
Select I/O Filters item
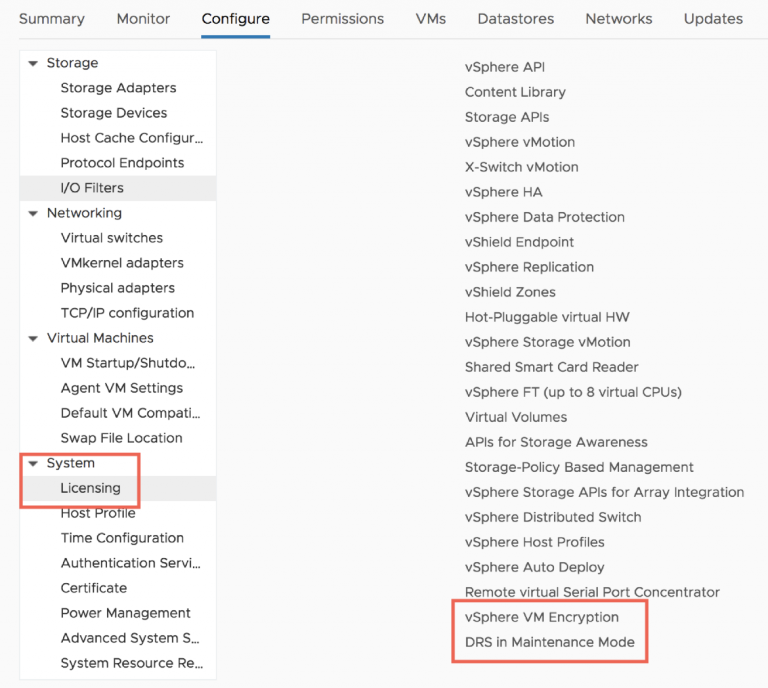pos(118,188)
